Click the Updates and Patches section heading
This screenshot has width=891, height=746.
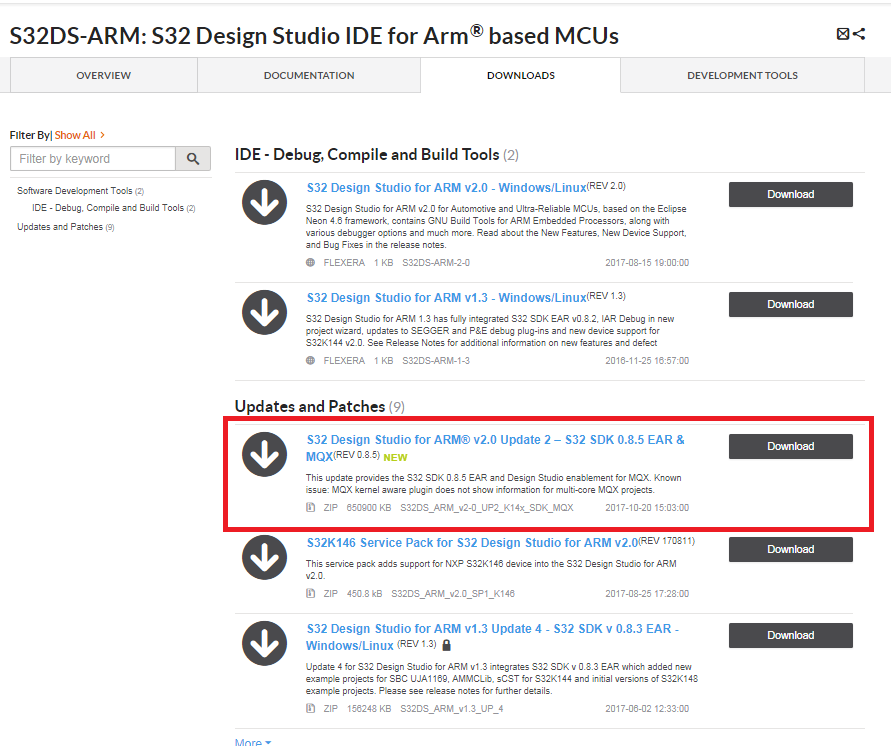310,406
